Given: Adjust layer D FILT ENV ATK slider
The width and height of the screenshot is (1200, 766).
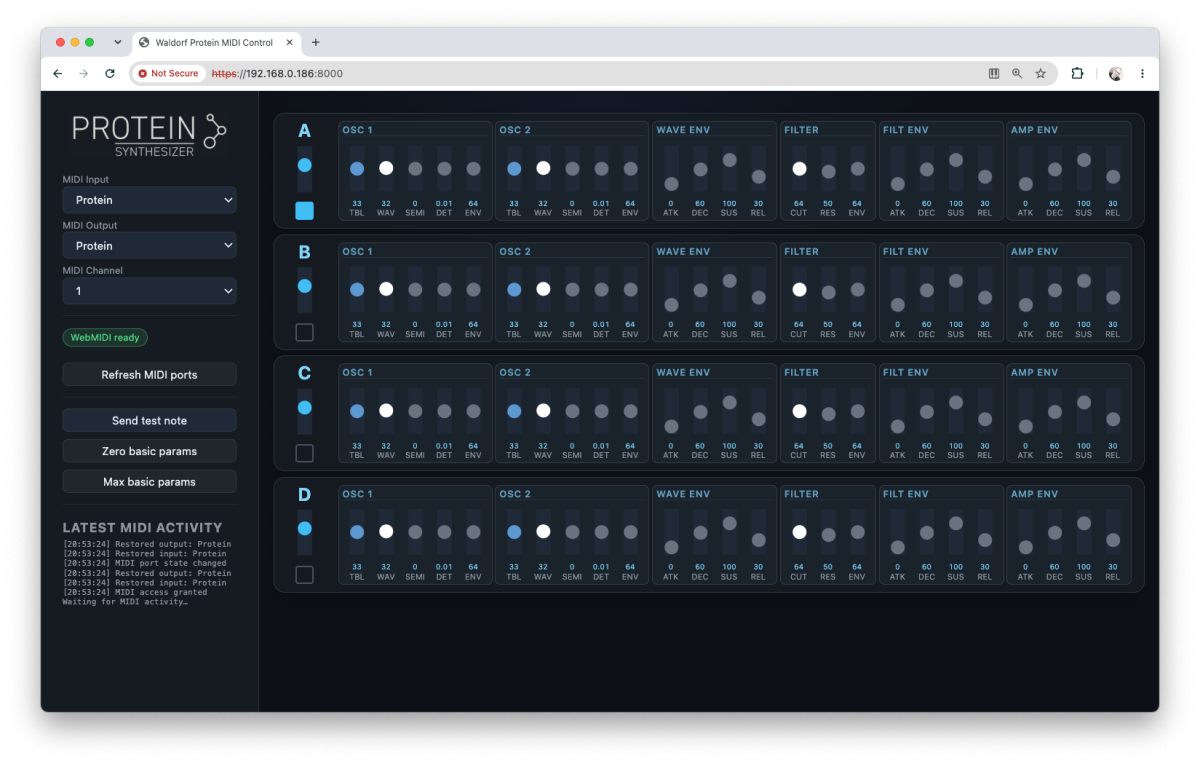Looking at the screenshot, I should (x=898, y=532).
